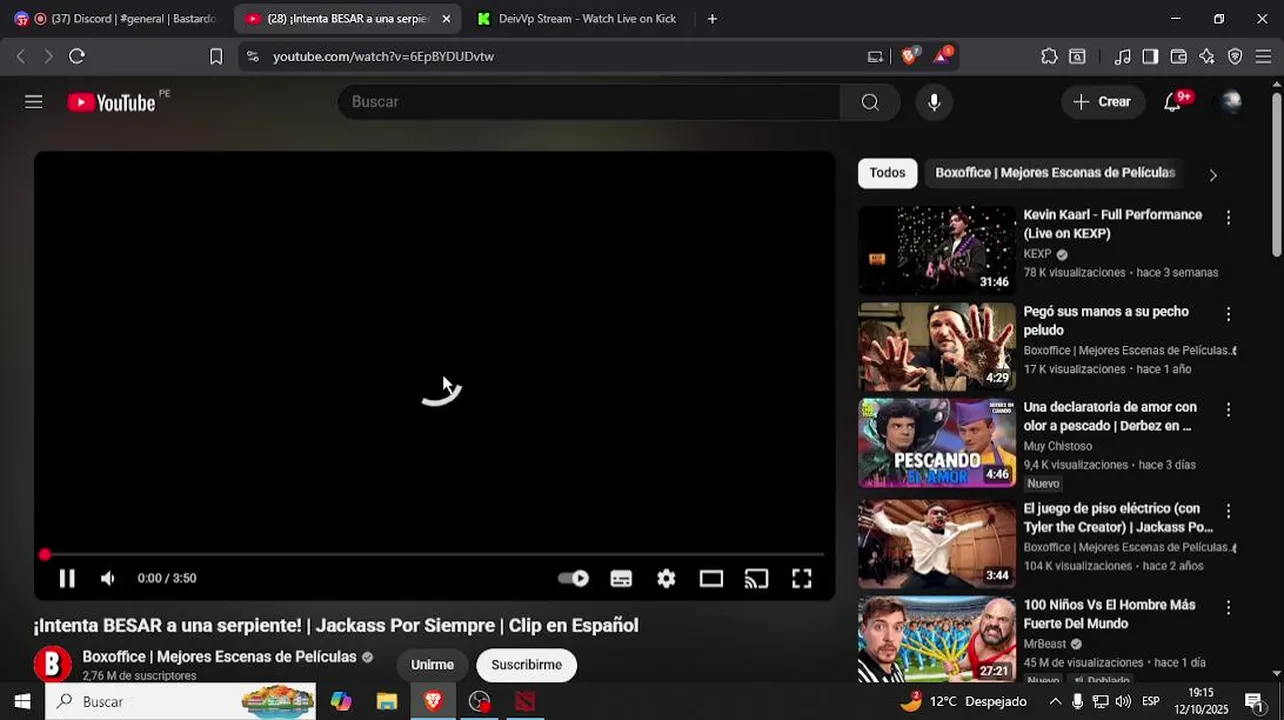Image resolution: width=1284 pixels, height=720 pixels.
Task: Open the account avatar menu
Action: point(1232,102)
